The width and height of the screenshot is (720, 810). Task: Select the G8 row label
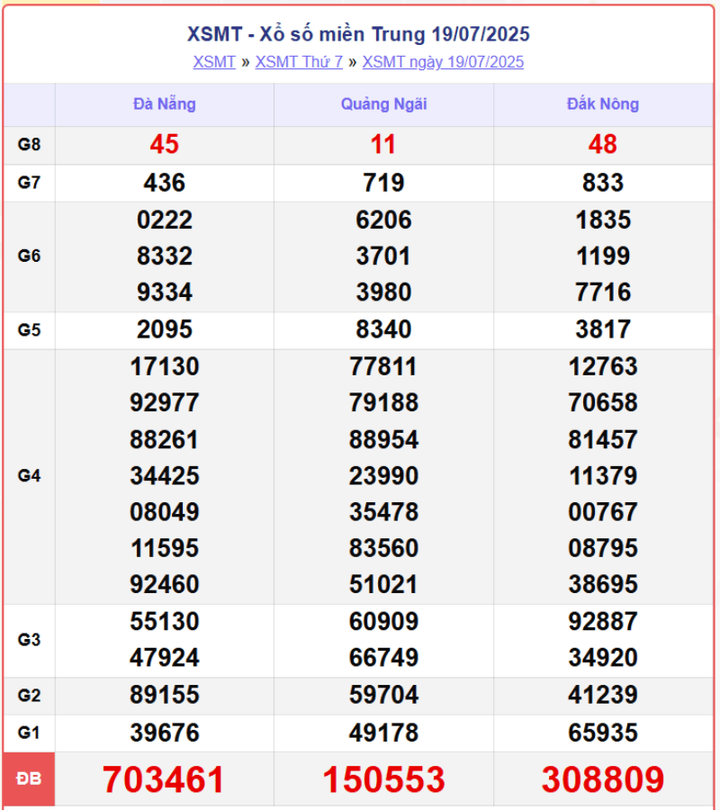pyautogui.click(x=29, y=145)
